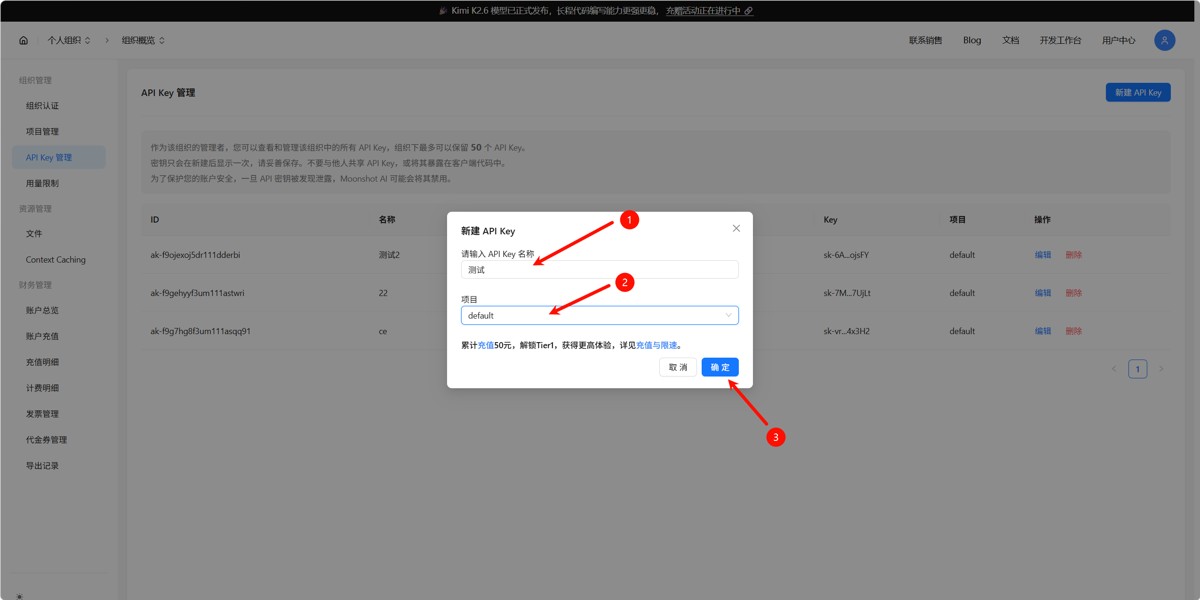Select 充值明细 in sidebar

(x=59, y=362)
